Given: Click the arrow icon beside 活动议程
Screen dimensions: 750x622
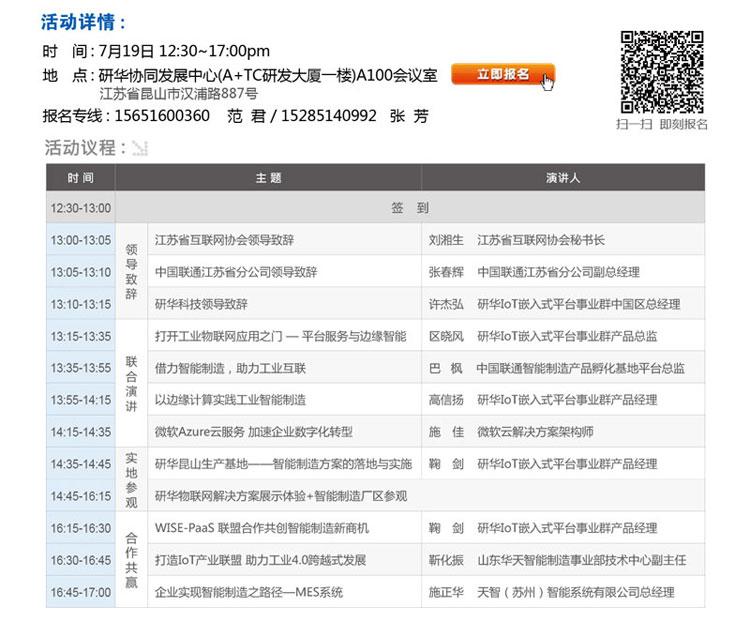Looking at the screenshot, I should coord(140,149).
